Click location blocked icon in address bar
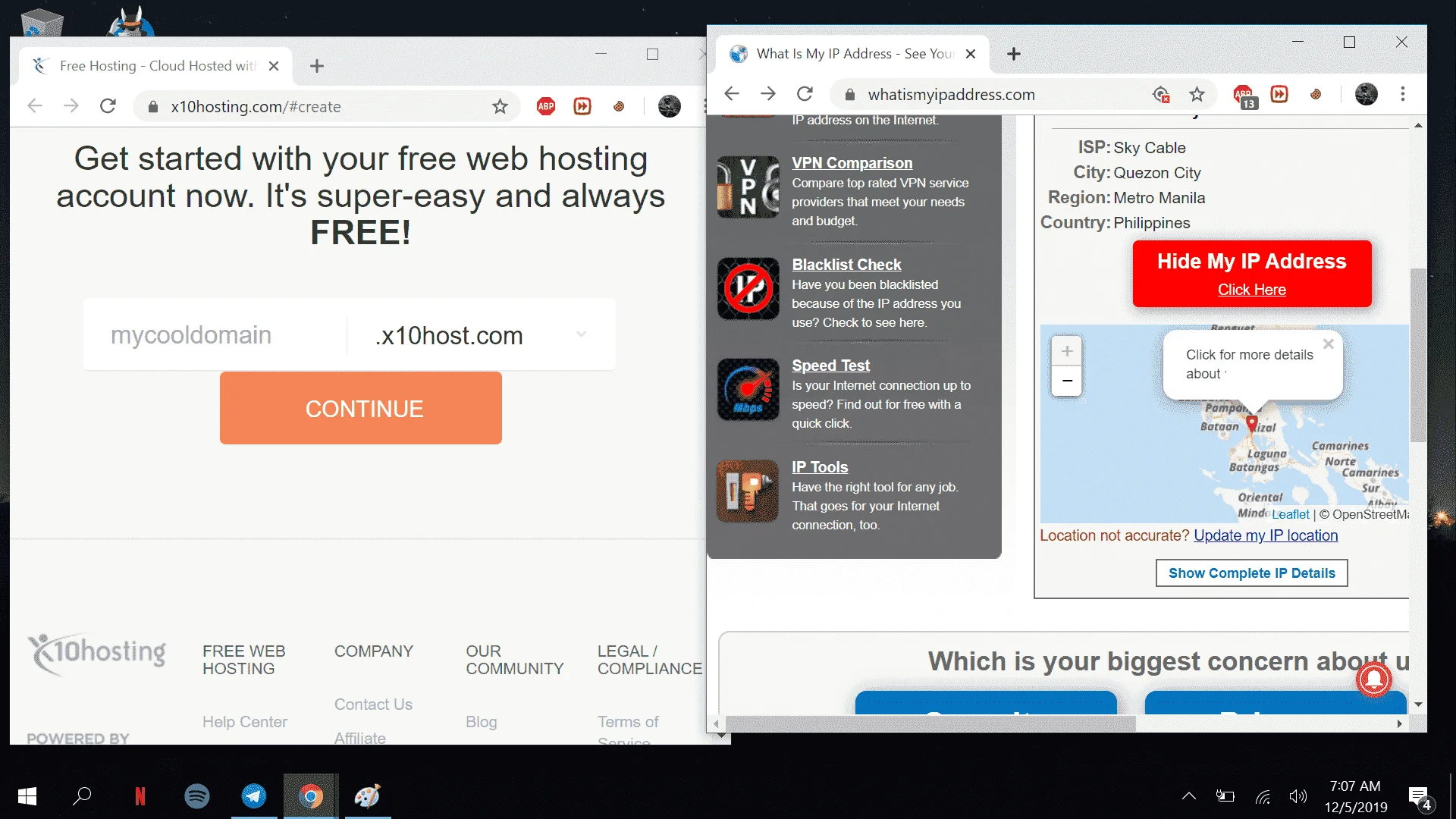1456x819 pixels. tap(1161, 94)
